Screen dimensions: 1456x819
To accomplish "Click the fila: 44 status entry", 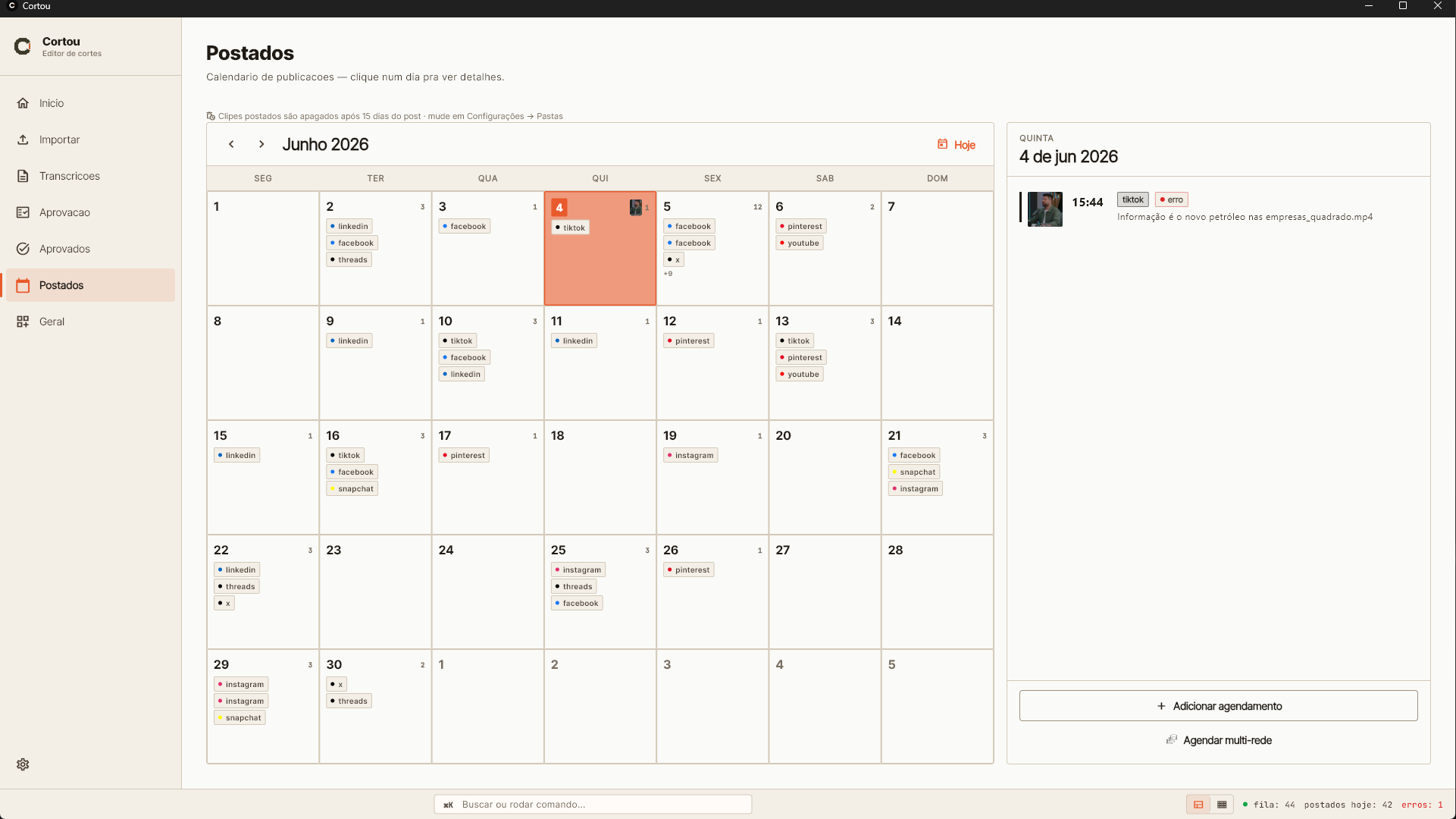I will click(1274, 805).
